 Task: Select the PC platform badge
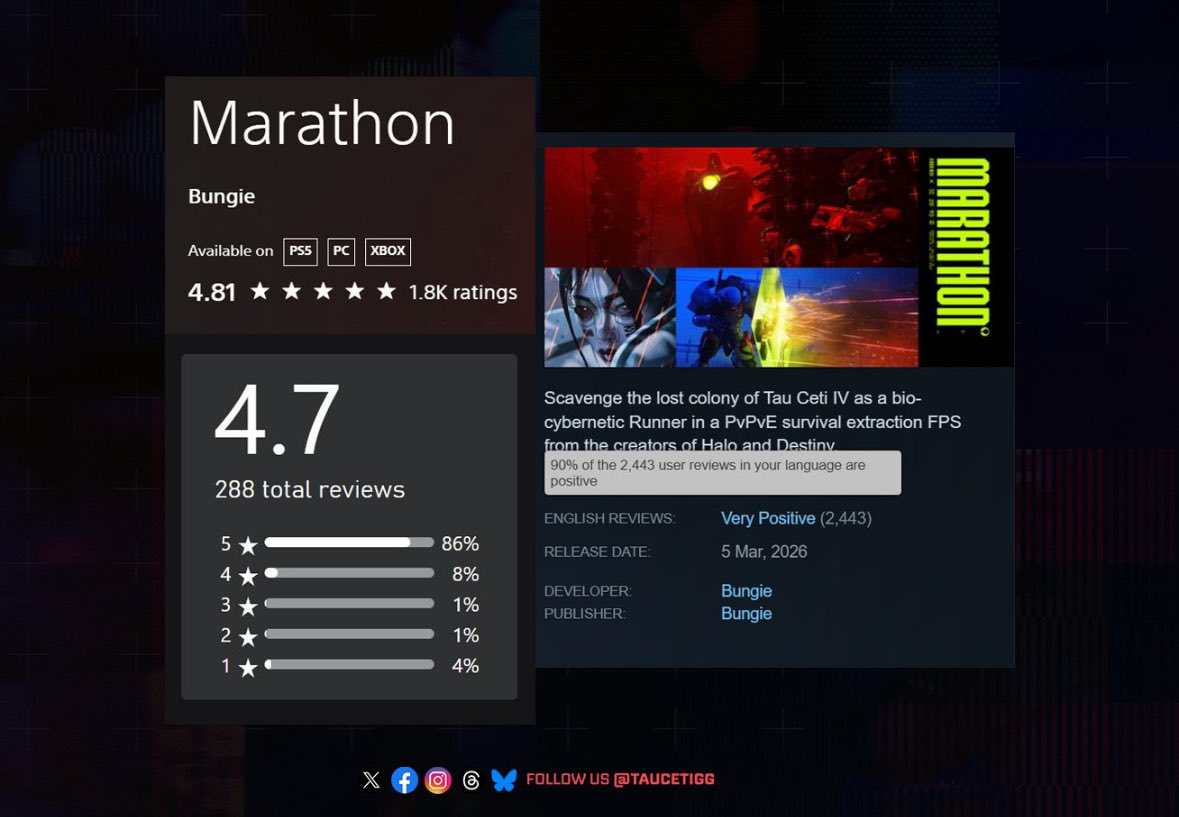(x=341, y=251)
